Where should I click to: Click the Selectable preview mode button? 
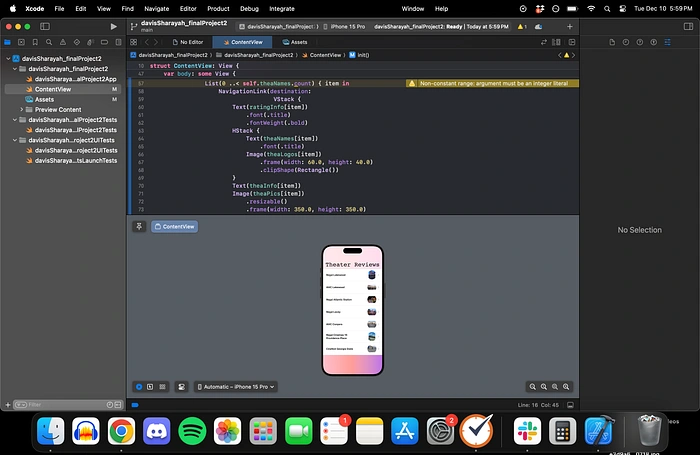pyautogui.click(x=150, y=386)
